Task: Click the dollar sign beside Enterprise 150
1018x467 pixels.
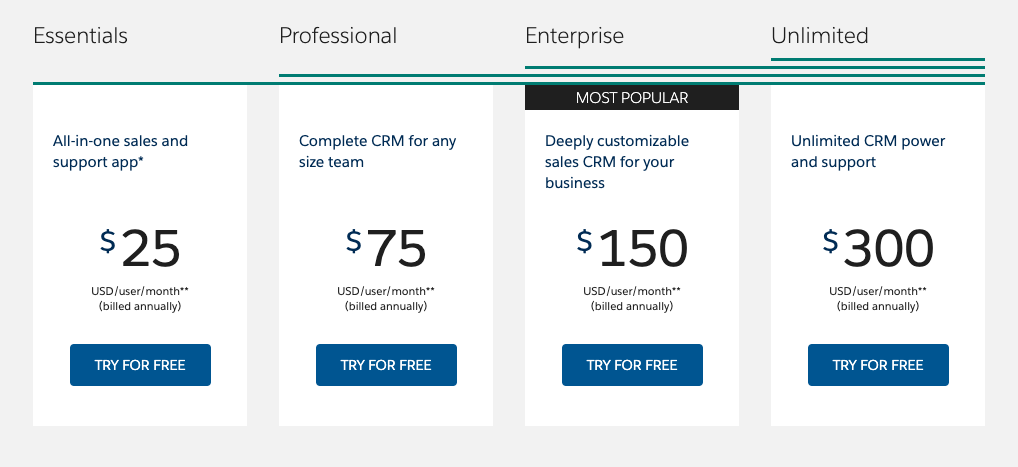Action: click(584, 241)
